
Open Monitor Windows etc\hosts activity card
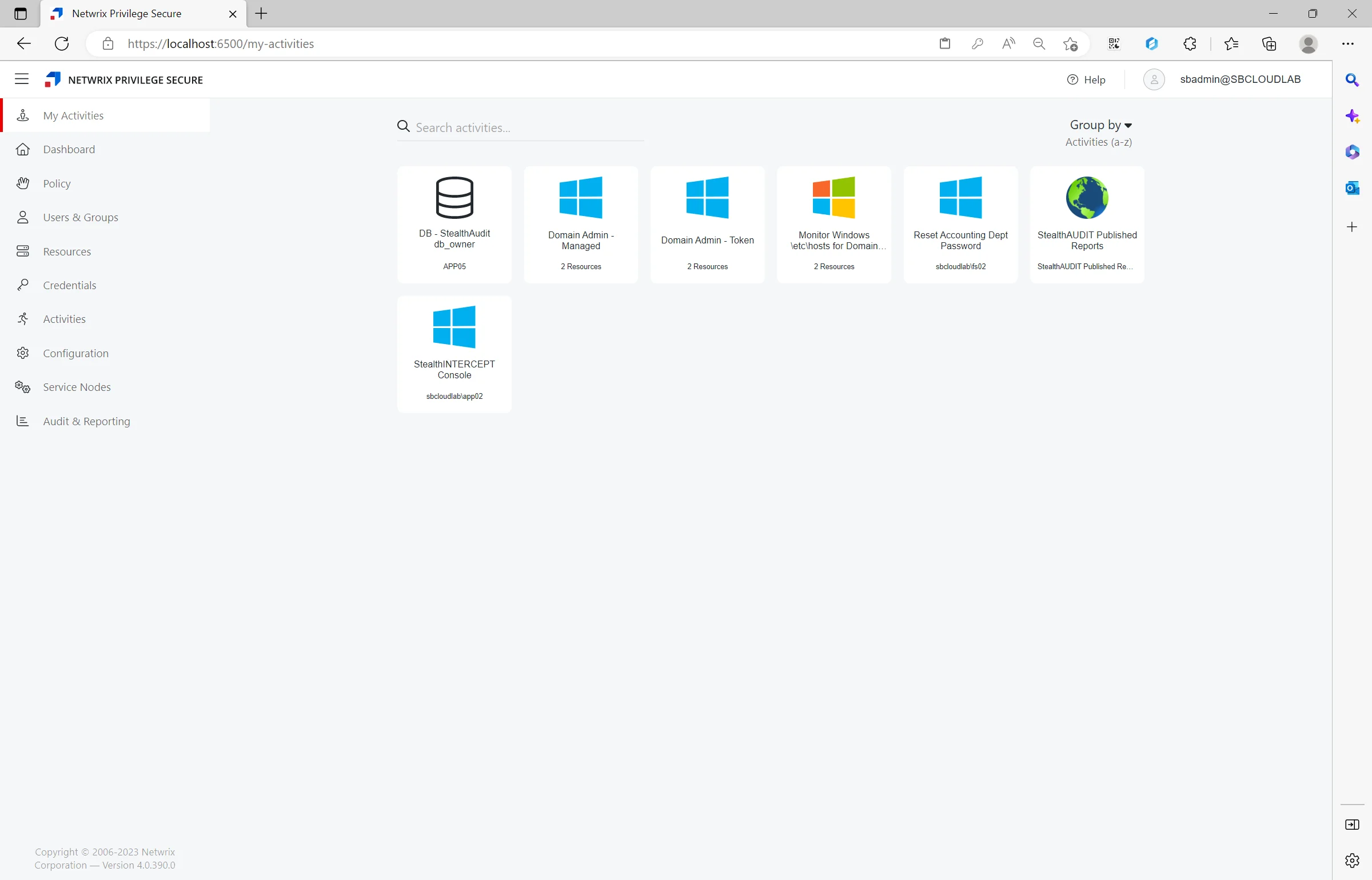point(834,225)
